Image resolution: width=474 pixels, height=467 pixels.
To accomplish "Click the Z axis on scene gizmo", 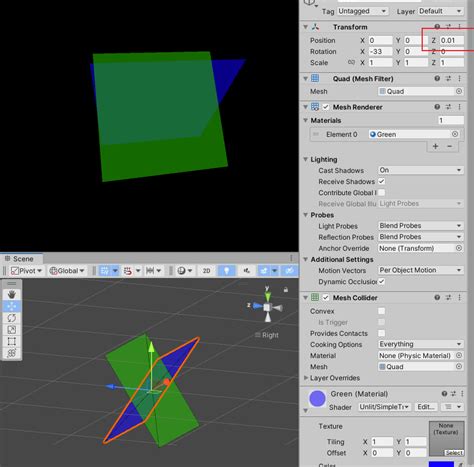I will pos(256,306).
